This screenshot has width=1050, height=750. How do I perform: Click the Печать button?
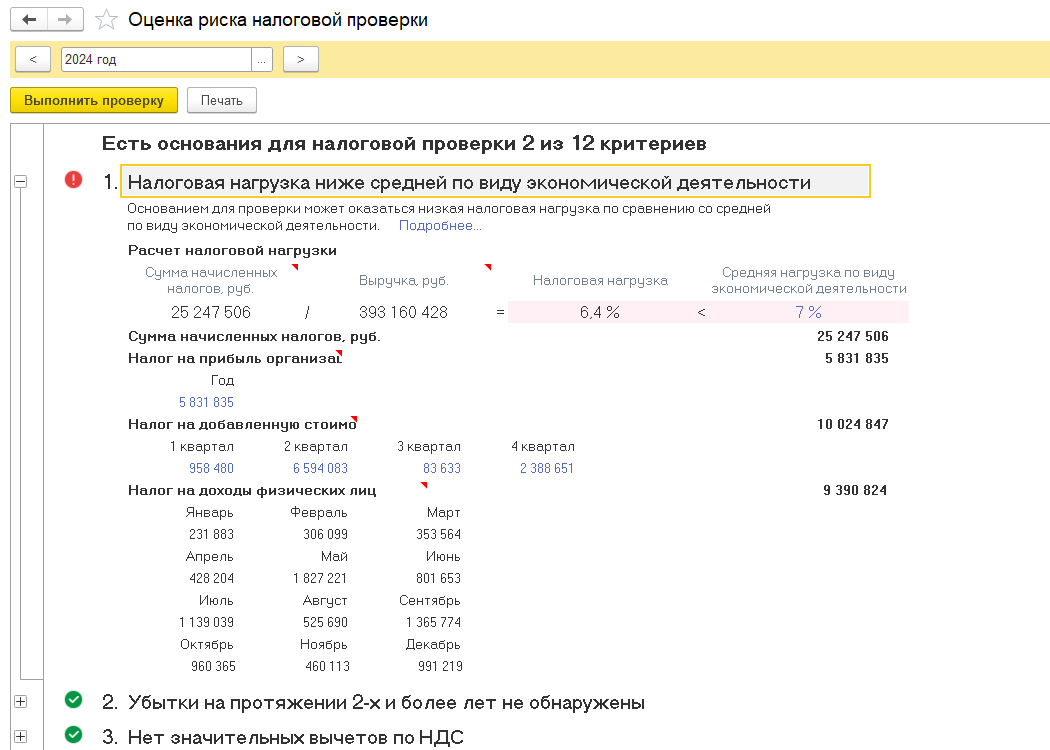click(x=222, y=100)
